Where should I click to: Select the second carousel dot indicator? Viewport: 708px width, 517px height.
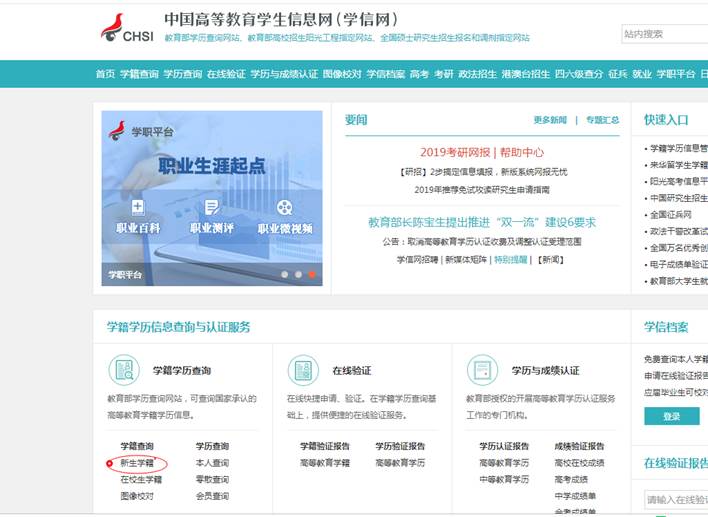point(298,274)
